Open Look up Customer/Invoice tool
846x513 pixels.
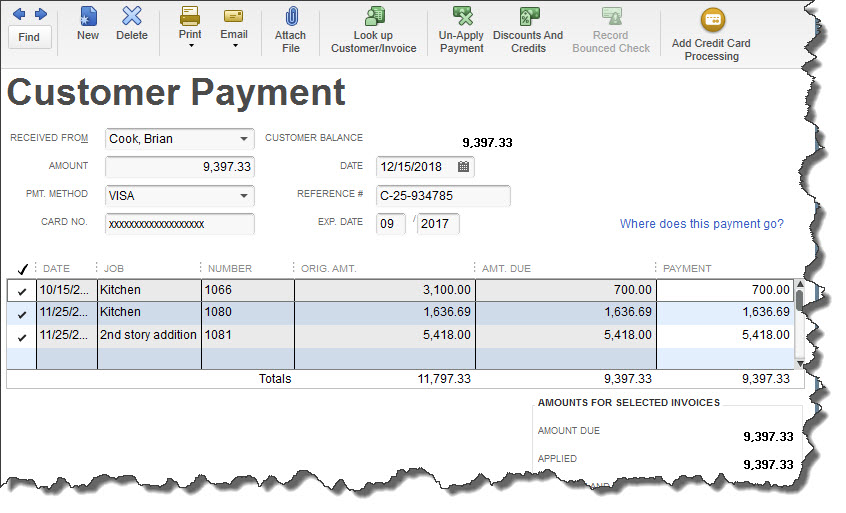374,17
